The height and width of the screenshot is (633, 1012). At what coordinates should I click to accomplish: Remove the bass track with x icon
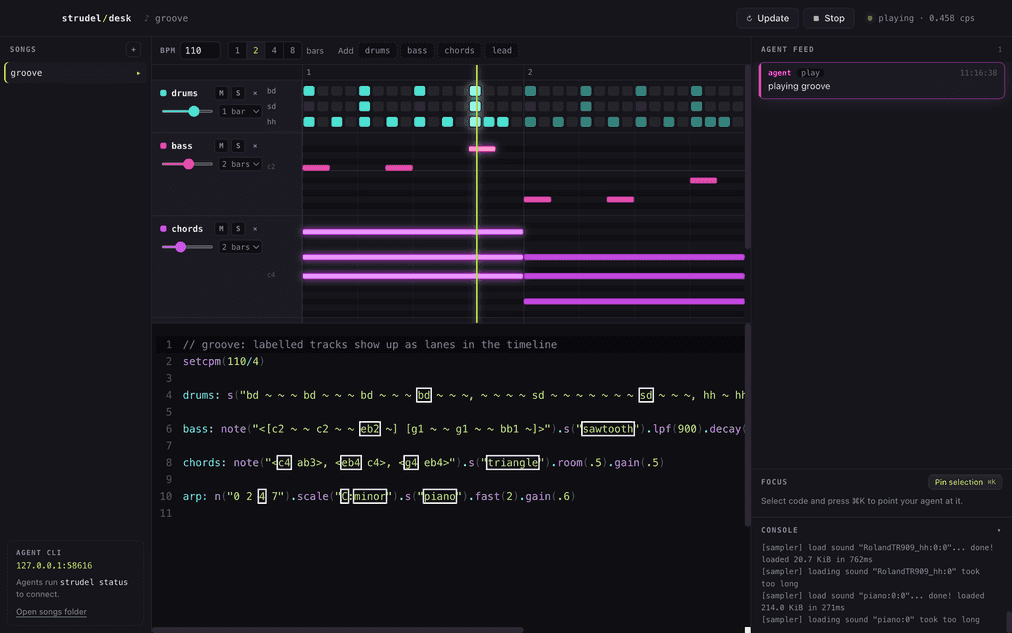coord(255,146)
